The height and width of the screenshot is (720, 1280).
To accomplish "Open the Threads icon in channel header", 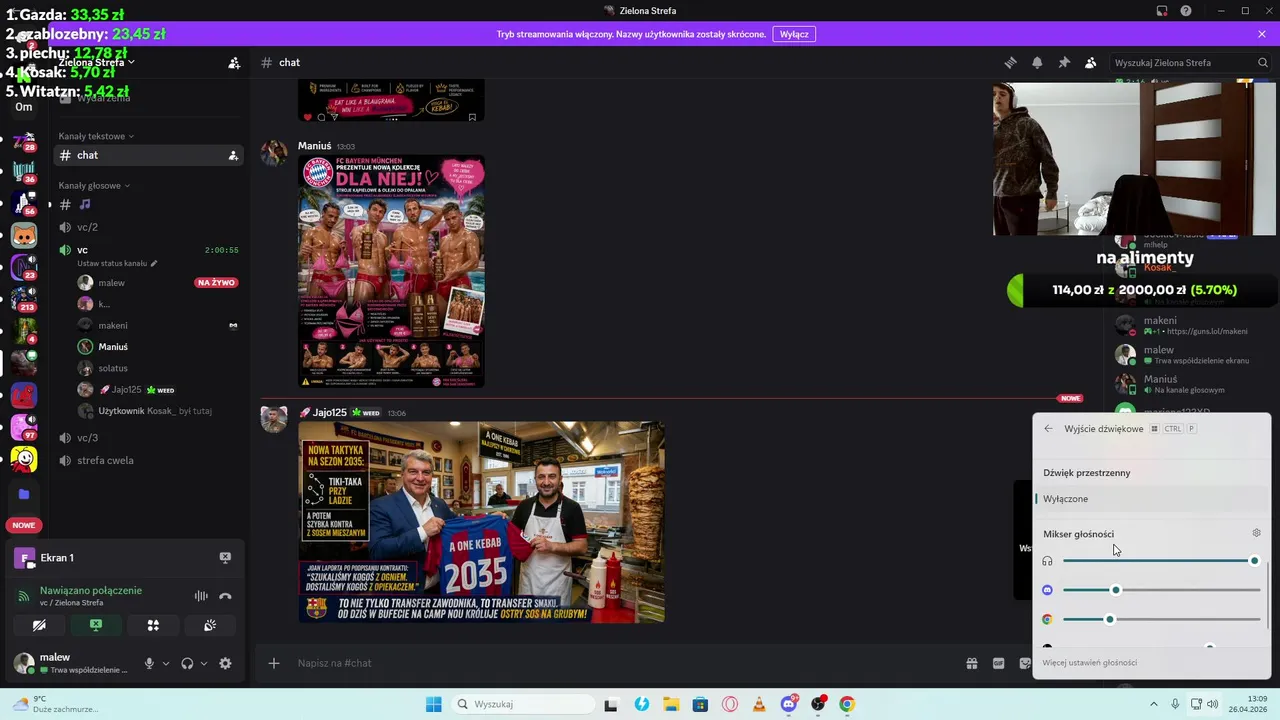I will point(1010,62).
